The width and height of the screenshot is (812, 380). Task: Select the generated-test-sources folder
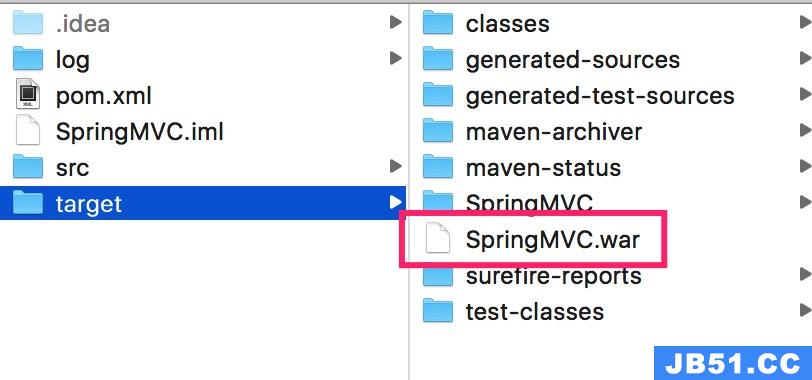click(611, 95)
